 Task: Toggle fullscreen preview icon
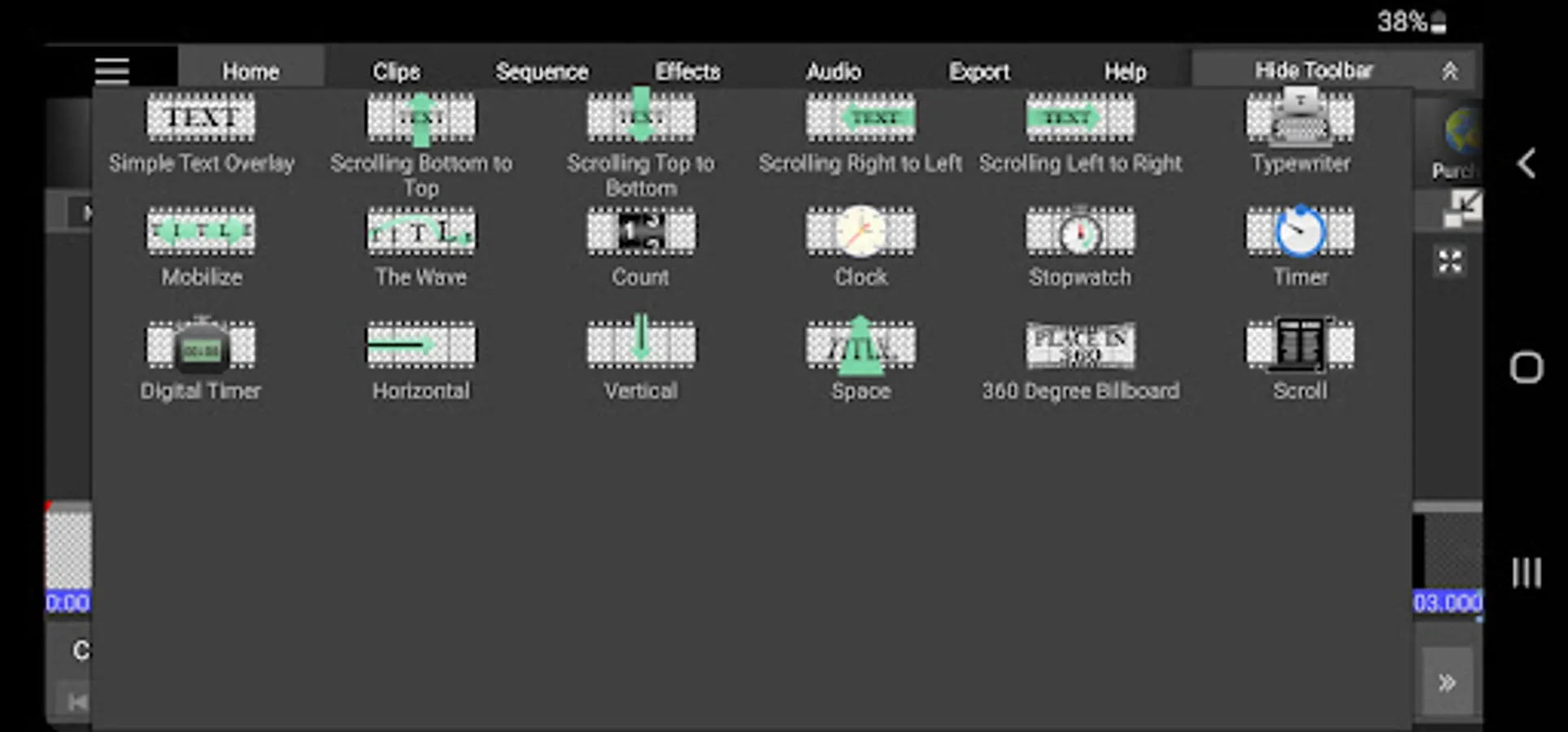pos(1450,262)
